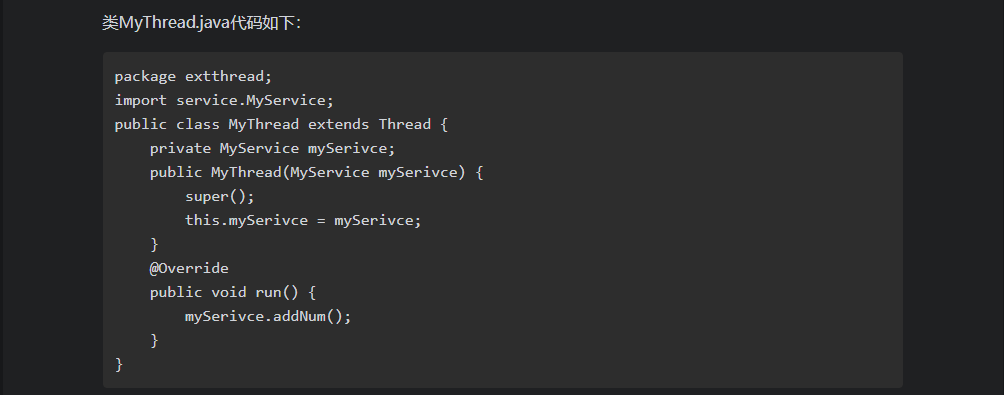Click the 'package' keyword in code
The height and width of the screenshot is (395, 1004).
[145, 76]
